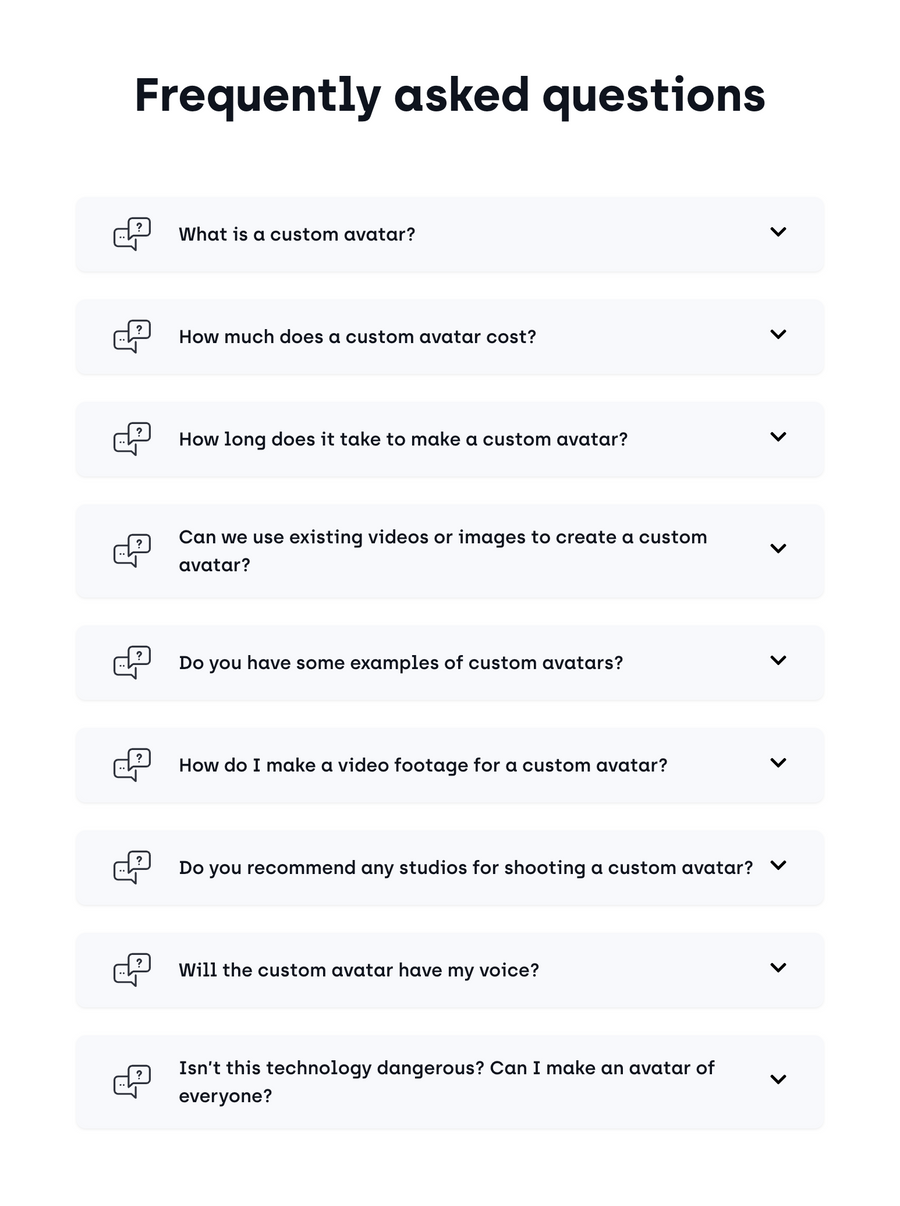
Task: Click the chat icon beside the voice question
Action: pos(132,970)
